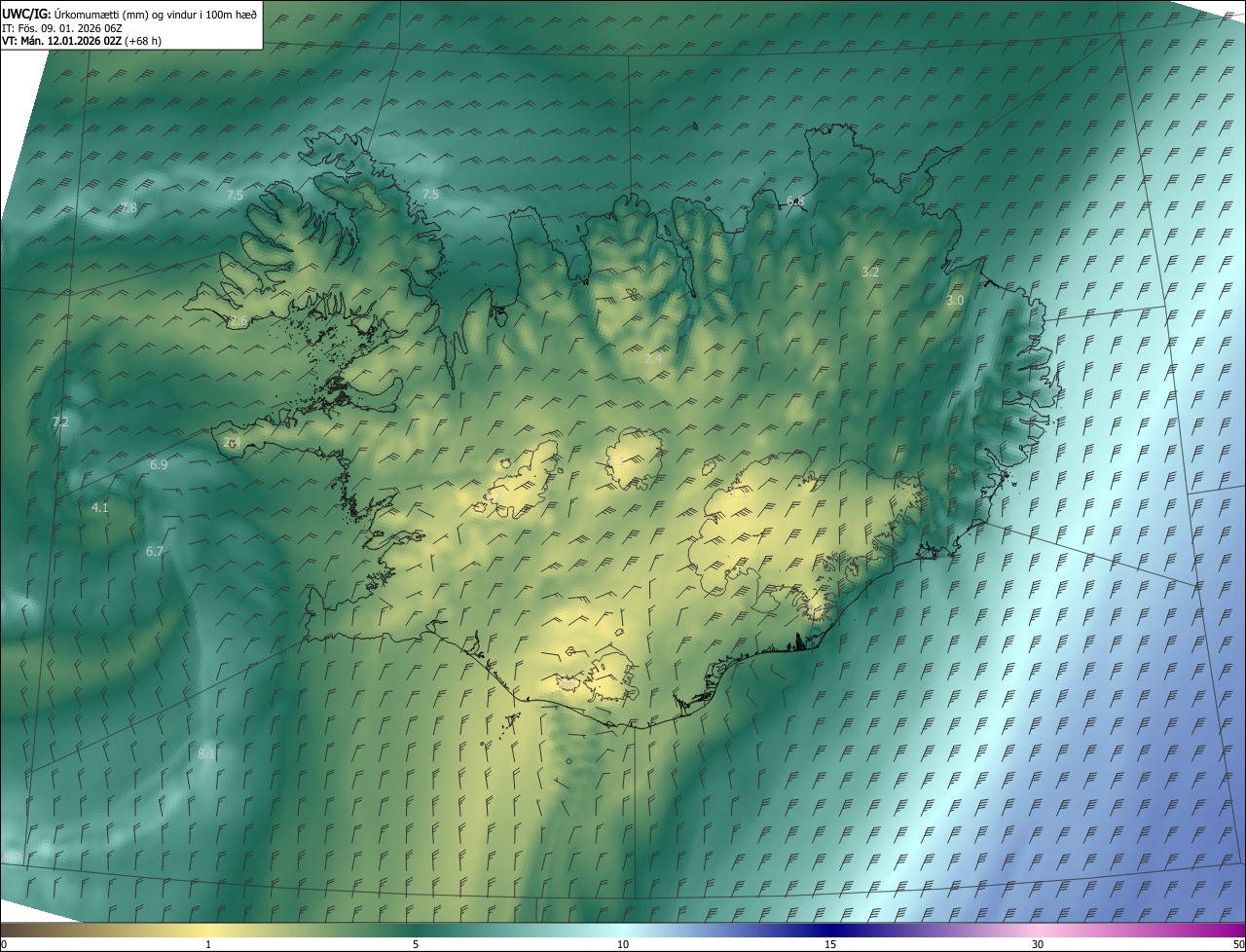Click the 7.2 value label off the west coast
Image resolution: width=1246 pixels, height=952 pixels.
(x=60, y=421)
